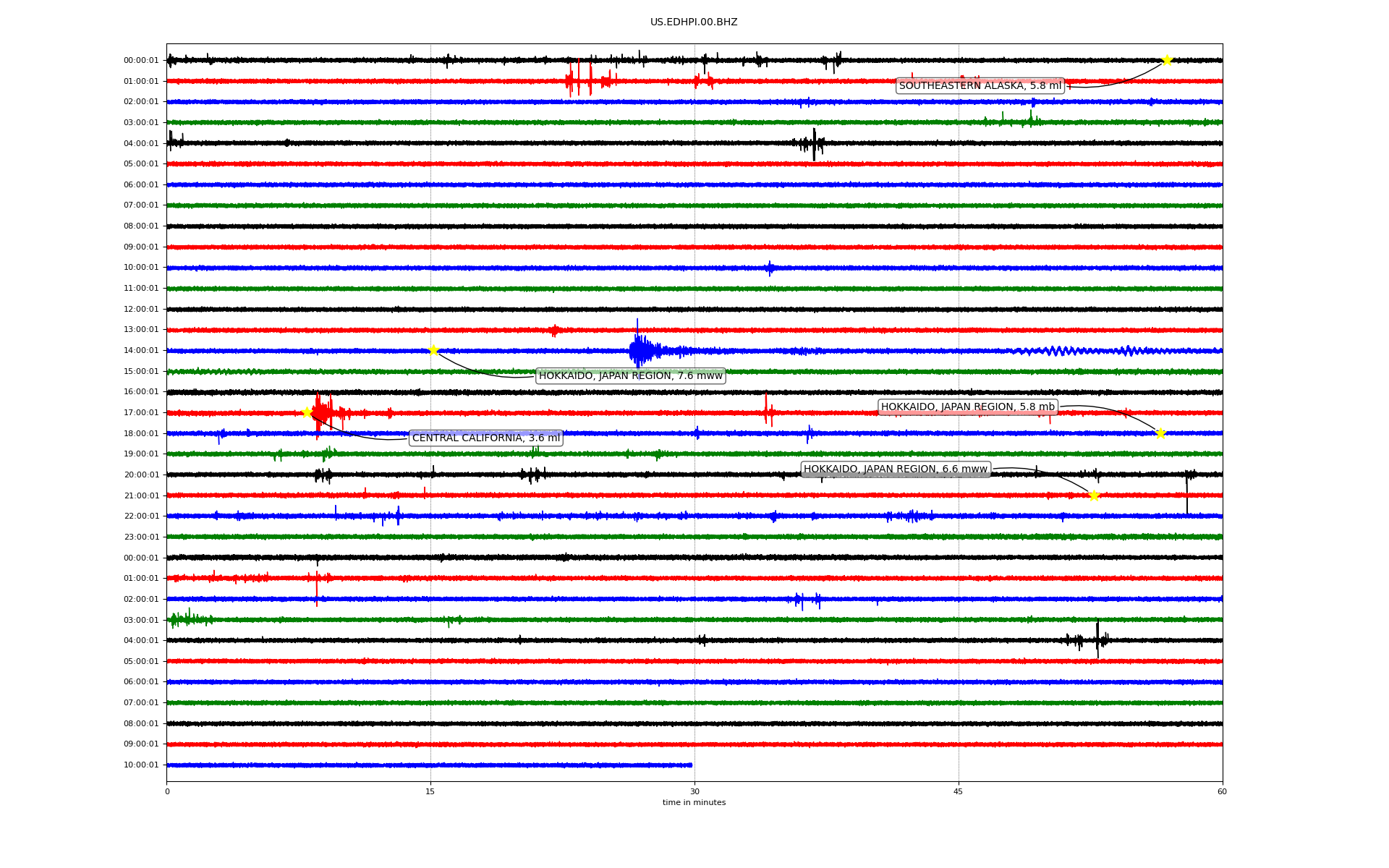This screenshot has height=868, width=1389.
Task: Click the SOUTHEASTERN ALASKA, 5.8 ml label
Action: pyautogui.click(x=980, y=86)
